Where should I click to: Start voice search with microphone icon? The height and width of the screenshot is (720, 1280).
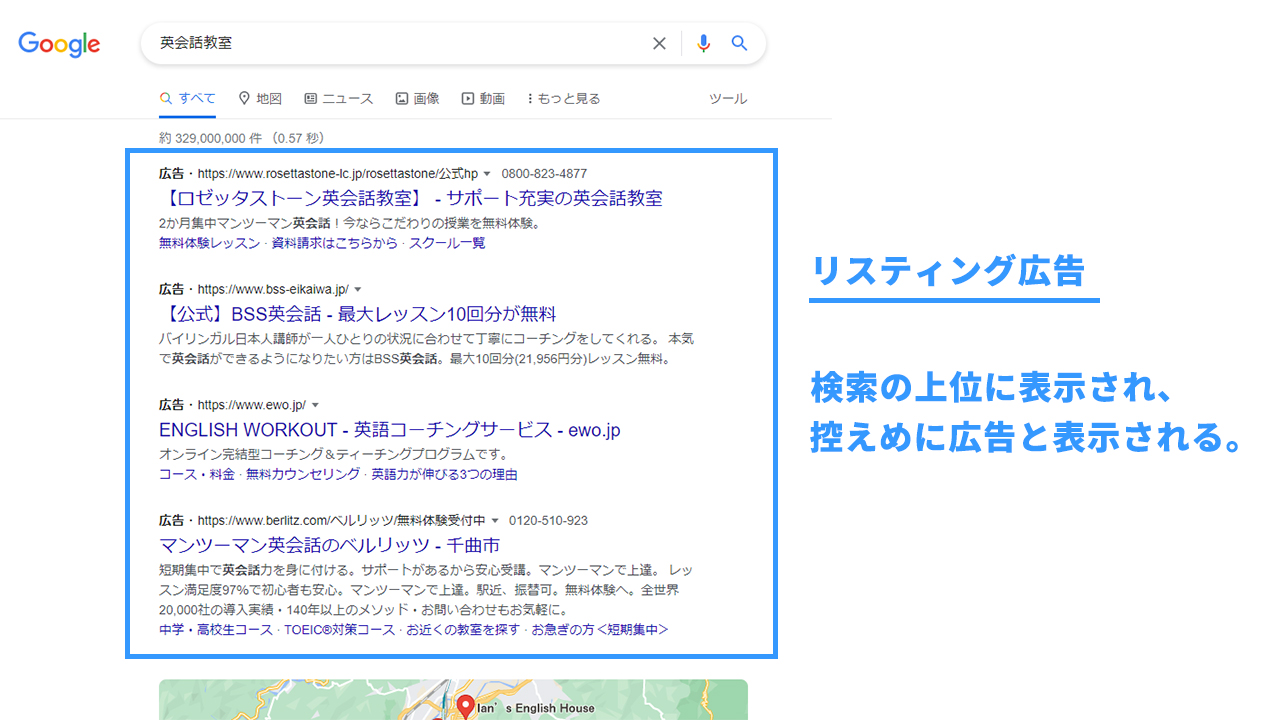(704, 43)
